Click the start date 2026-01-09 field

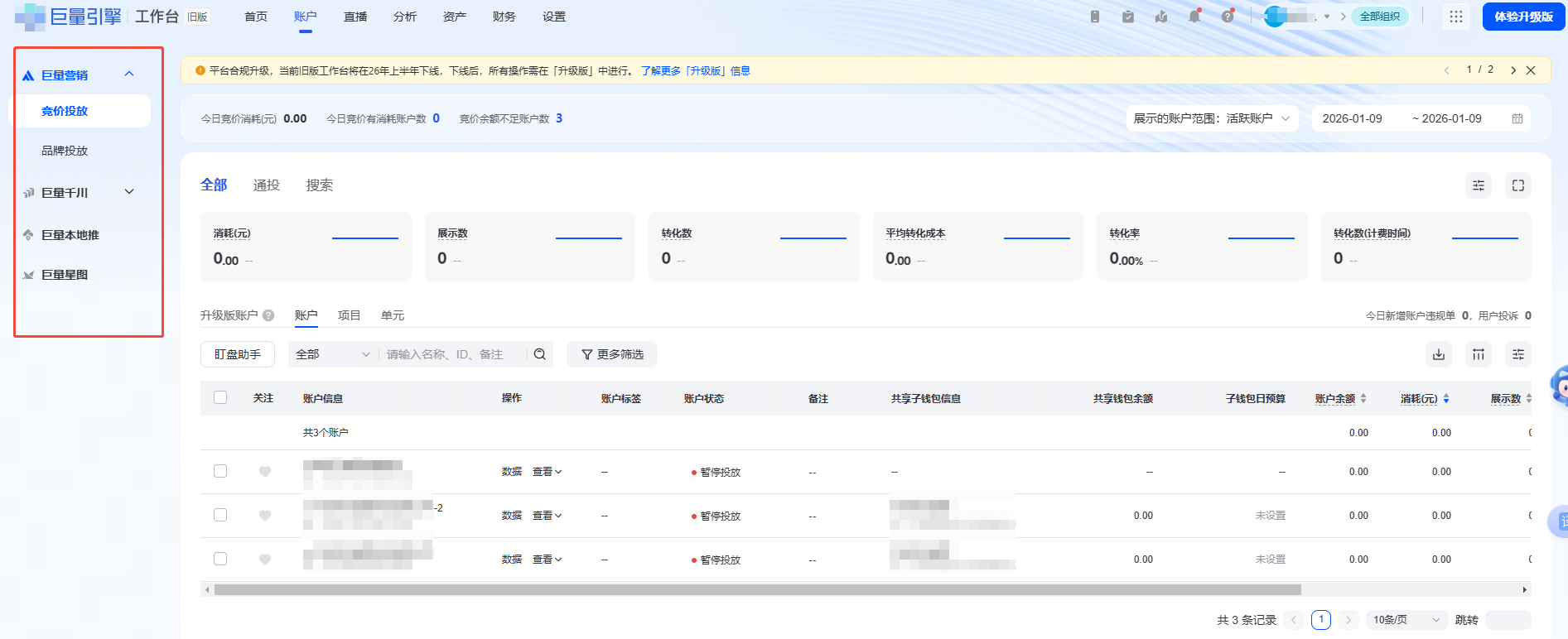1353,118
